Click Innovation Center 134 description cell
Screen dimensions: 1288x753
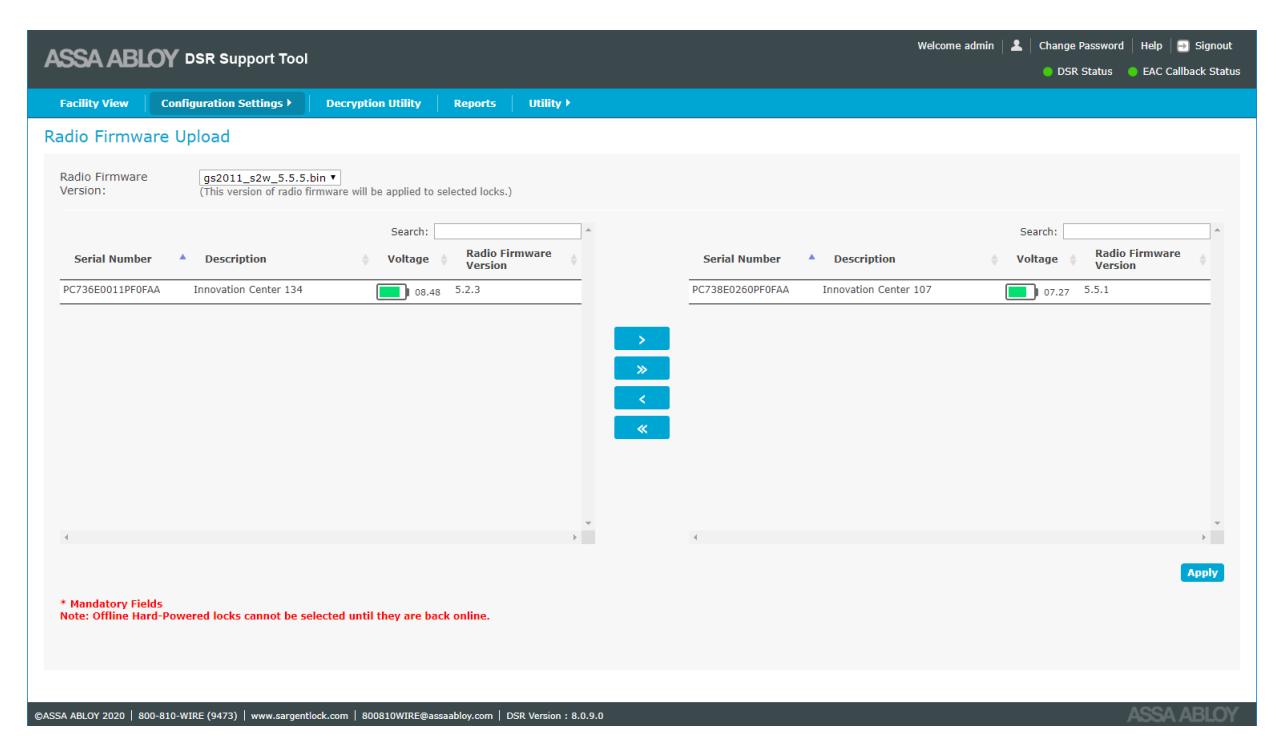(x=248, y=290)
